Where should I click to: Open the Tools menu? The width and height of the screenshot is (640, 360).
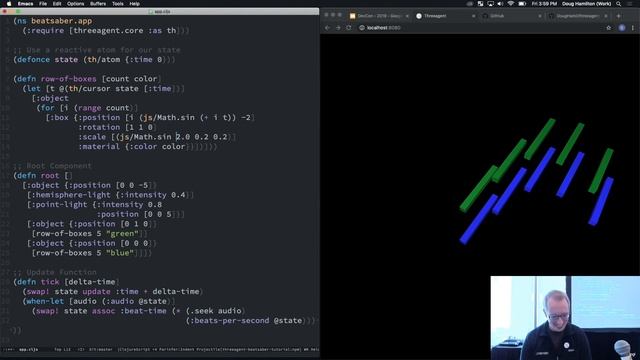coord(118,4)
